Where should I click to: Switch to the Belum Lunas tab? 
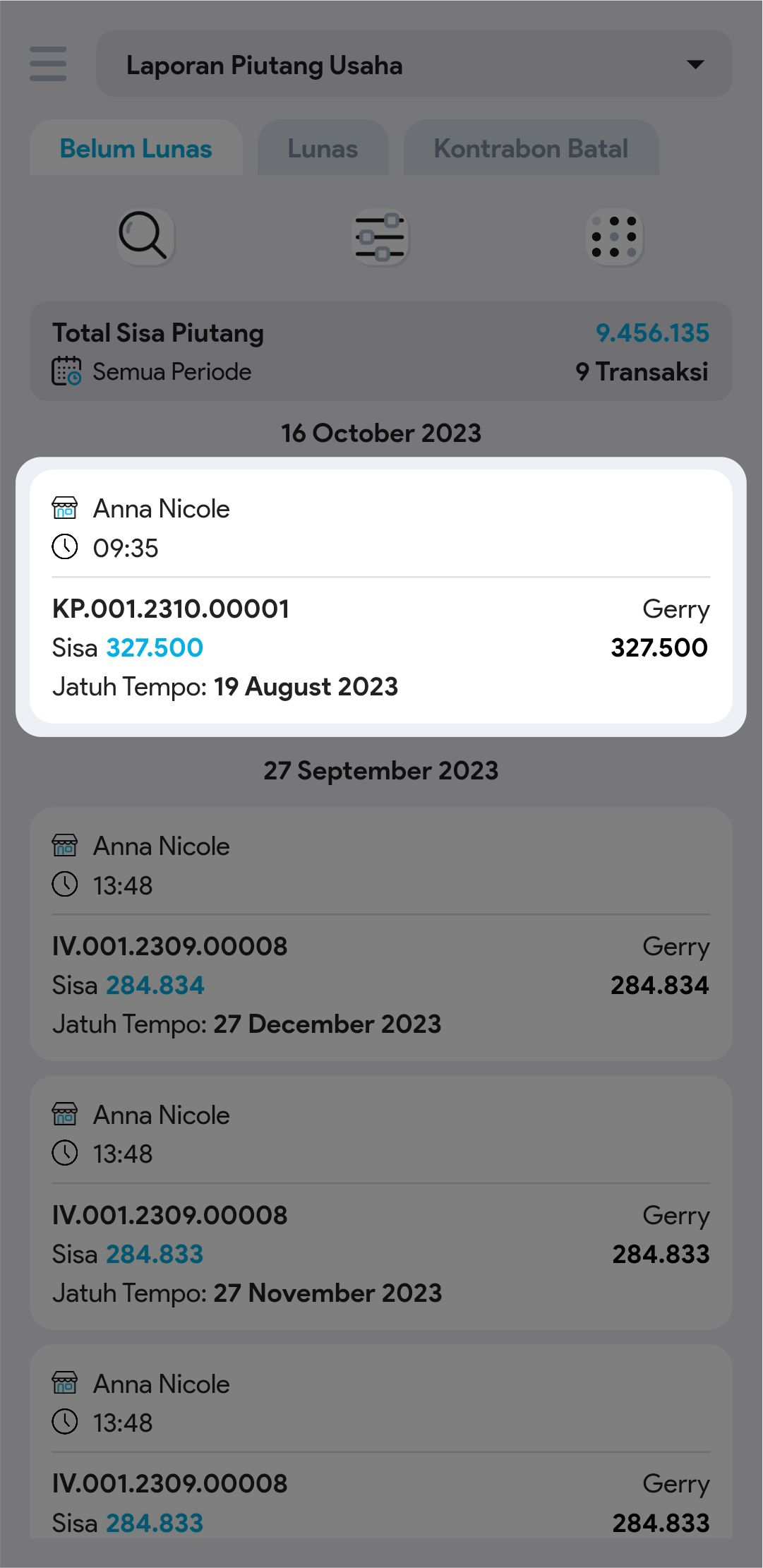(136, 149)
